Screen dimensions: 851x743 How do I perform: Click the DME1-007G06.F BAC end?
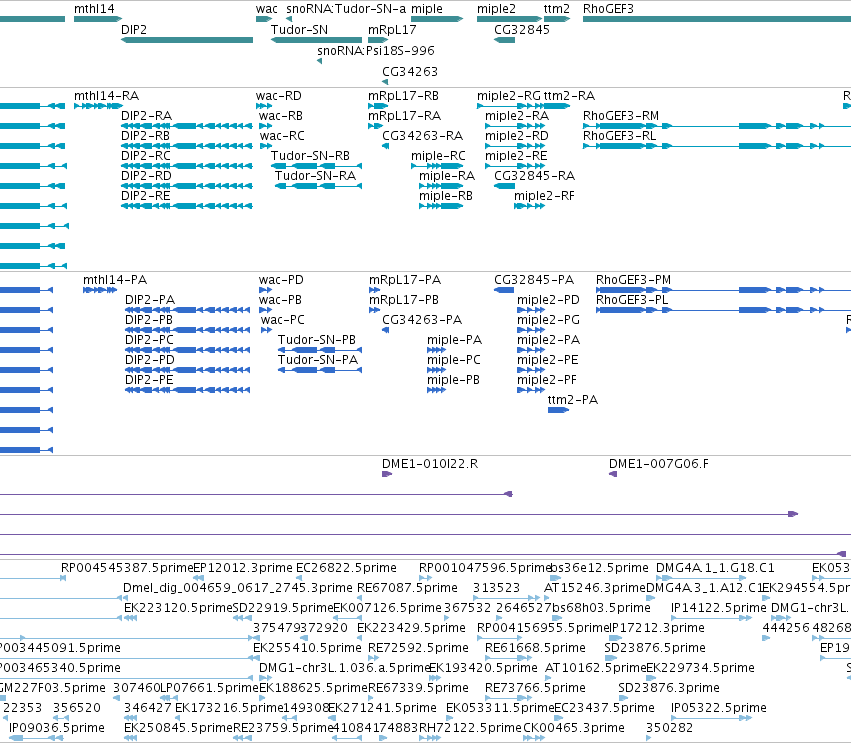(x=613, y=474)
